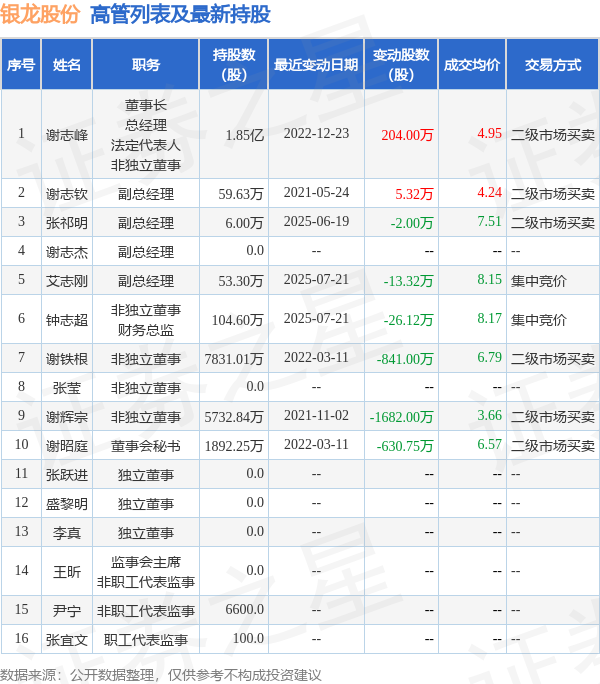The image size is (600, 684).
Task: Click the -630.75万 change value
Action: coord(405,446)
